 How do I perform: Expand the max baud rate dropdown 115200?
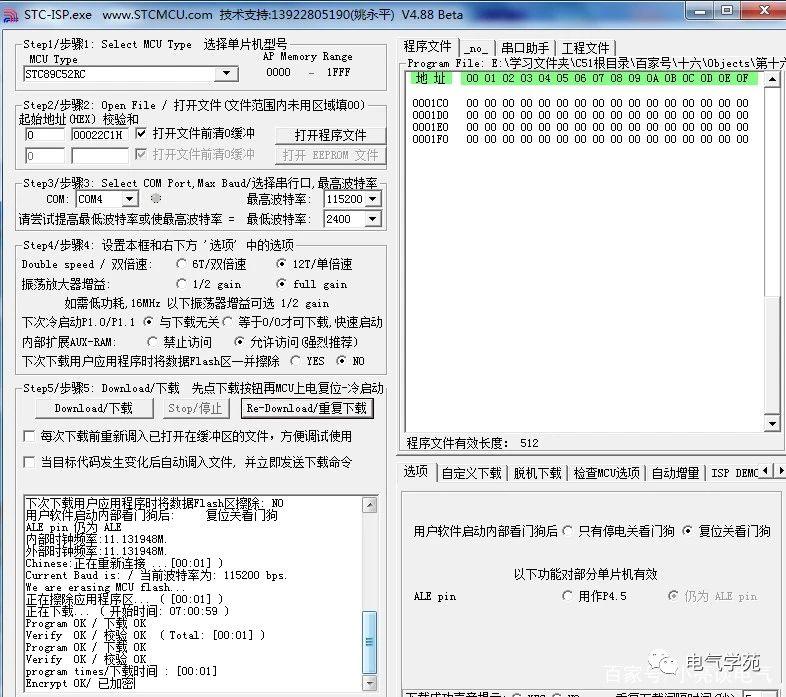pyautogui.click(x=372, y=199)
